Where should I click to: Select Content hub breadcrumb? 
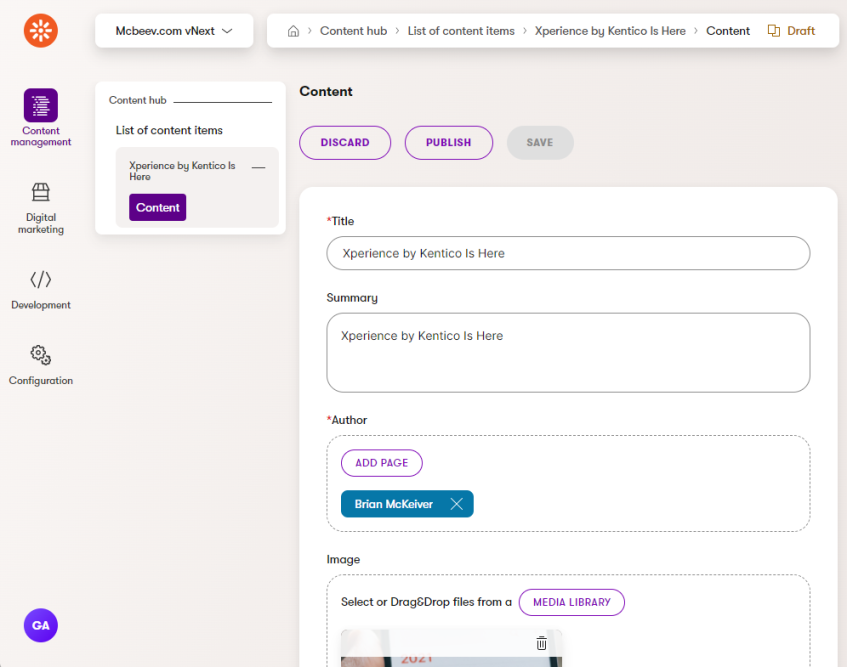353,31
